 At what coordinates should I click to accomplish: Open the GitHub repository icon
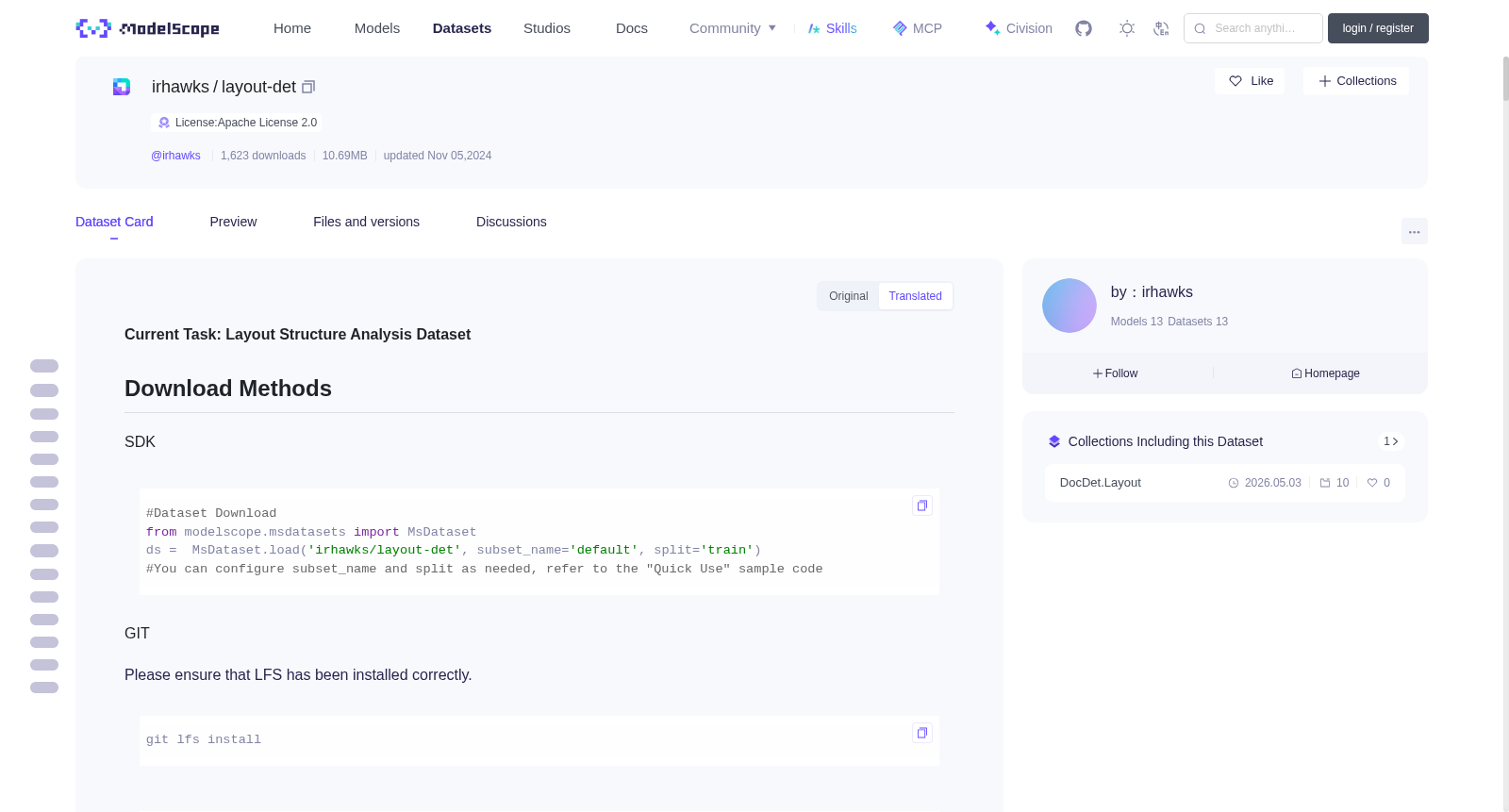tap(1084, 28)
